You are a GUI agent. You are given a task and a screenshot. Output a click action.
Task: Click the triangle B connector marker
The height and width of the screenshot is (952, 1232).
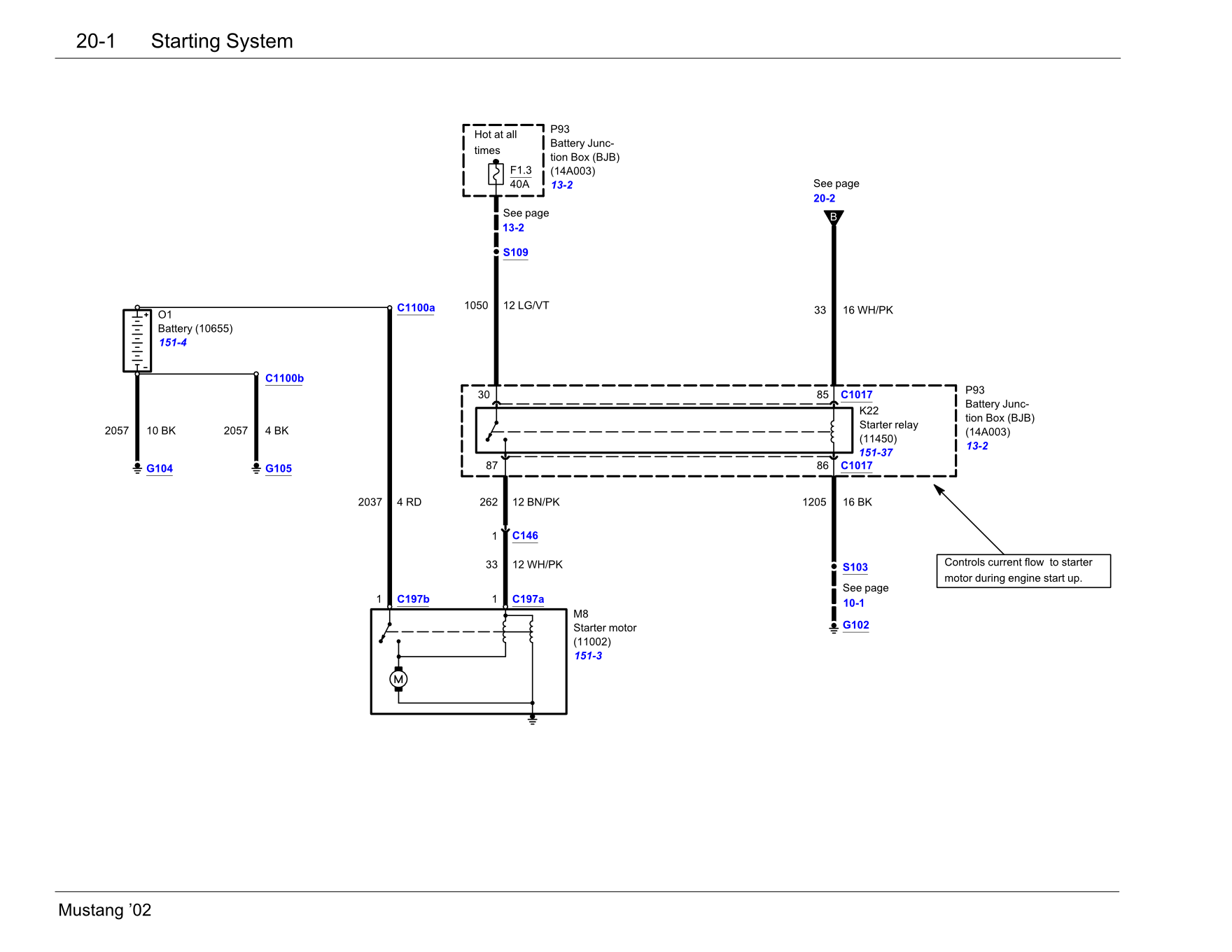tap(834, 217)
